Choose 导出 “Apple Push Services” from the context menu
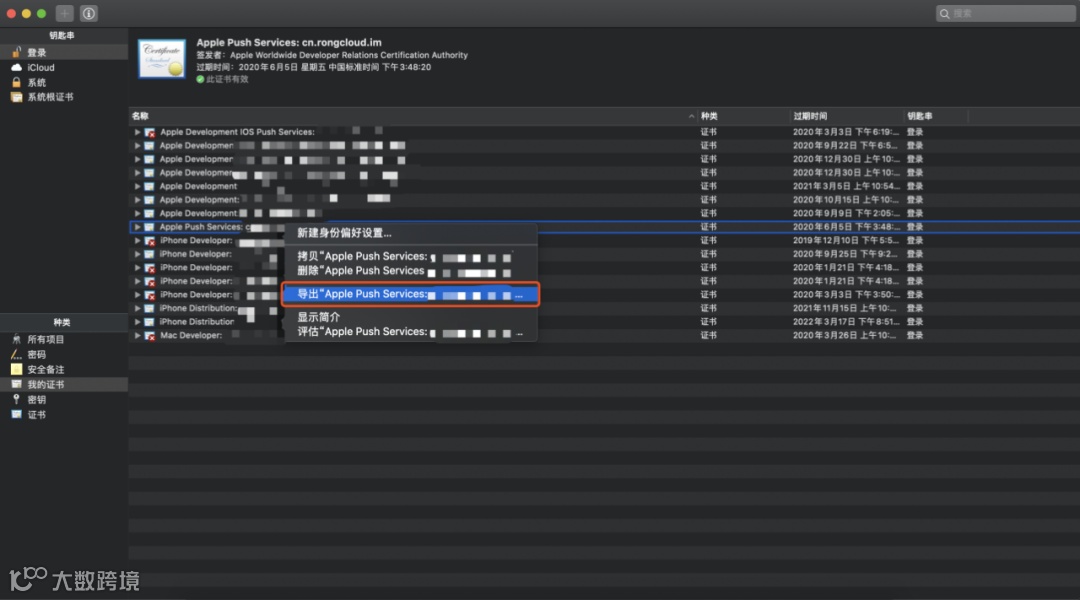This screenshot has width=1080, height=600. [x=411, y=294]
